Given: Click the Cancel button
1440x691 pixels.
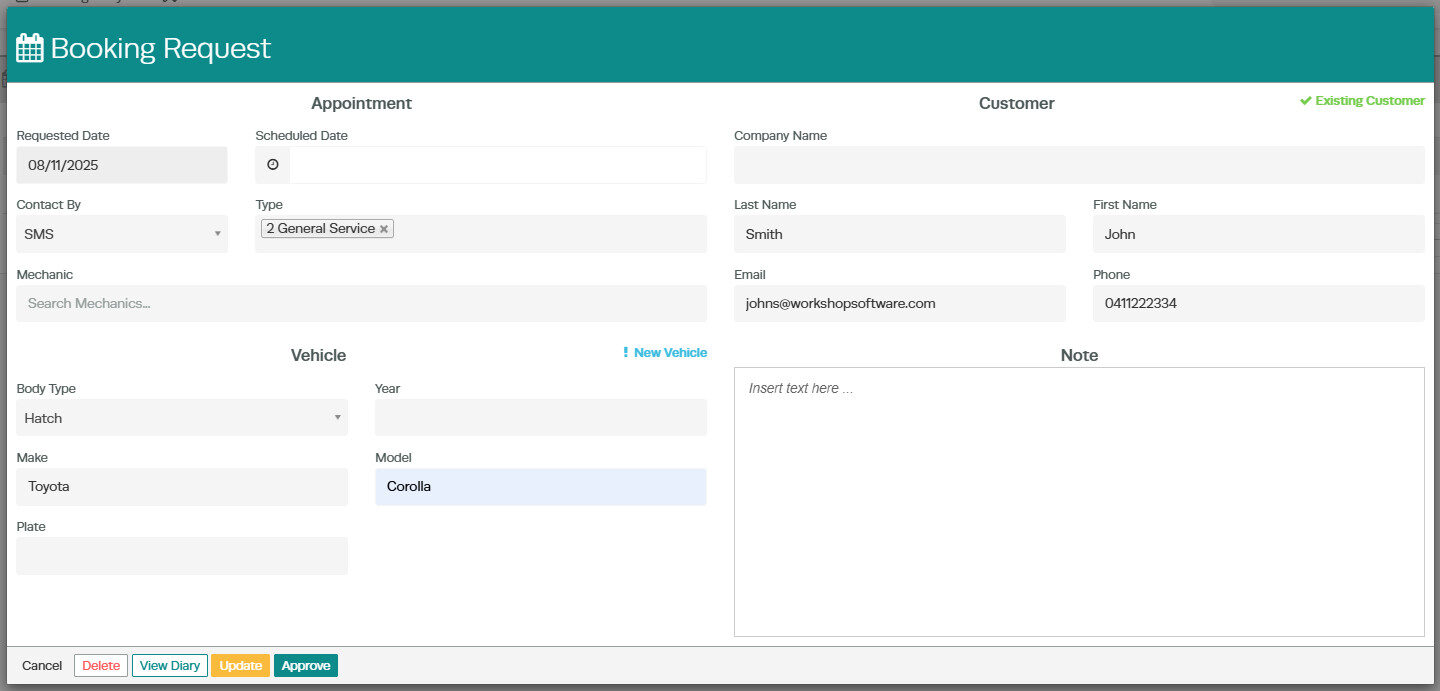Looking at the screenshot, I should click(42, 666).
